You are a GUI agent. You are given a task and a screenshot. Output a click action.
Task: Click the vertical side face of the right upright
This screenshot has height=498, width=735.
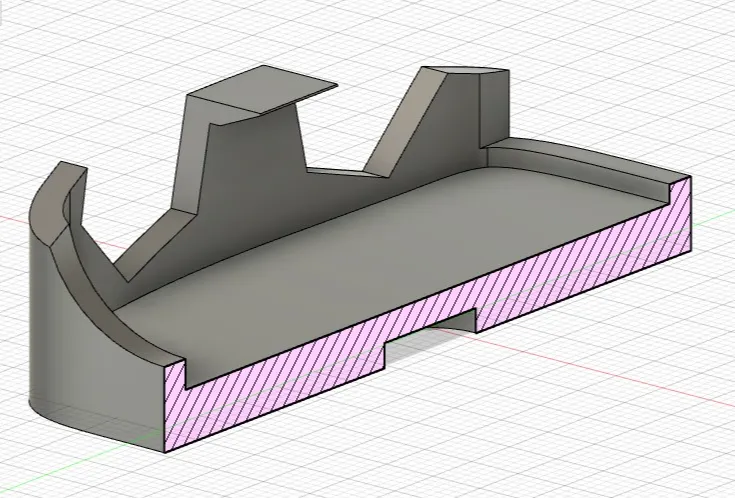(x=497, y=112)
